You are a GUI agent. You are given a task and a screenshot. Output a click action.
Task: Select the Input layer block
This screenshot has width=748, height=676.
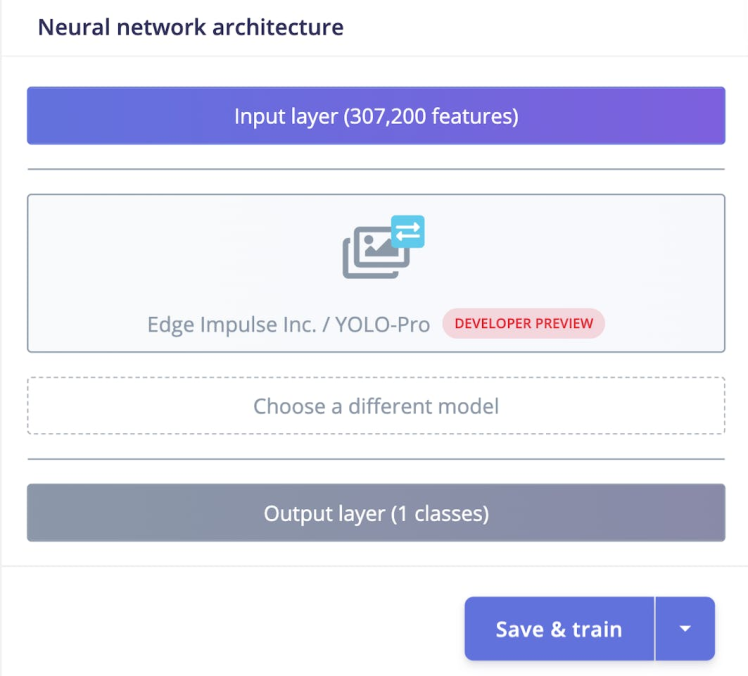tap(376, 116)
